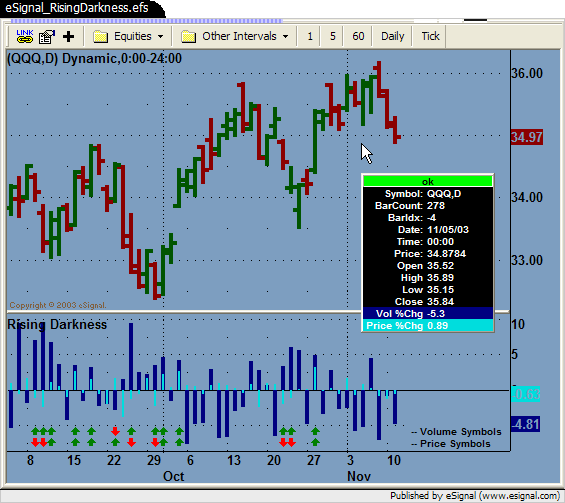Click the Close 35.84 row
The width and height of the screenshot is (565, 503).
point(428,302)
